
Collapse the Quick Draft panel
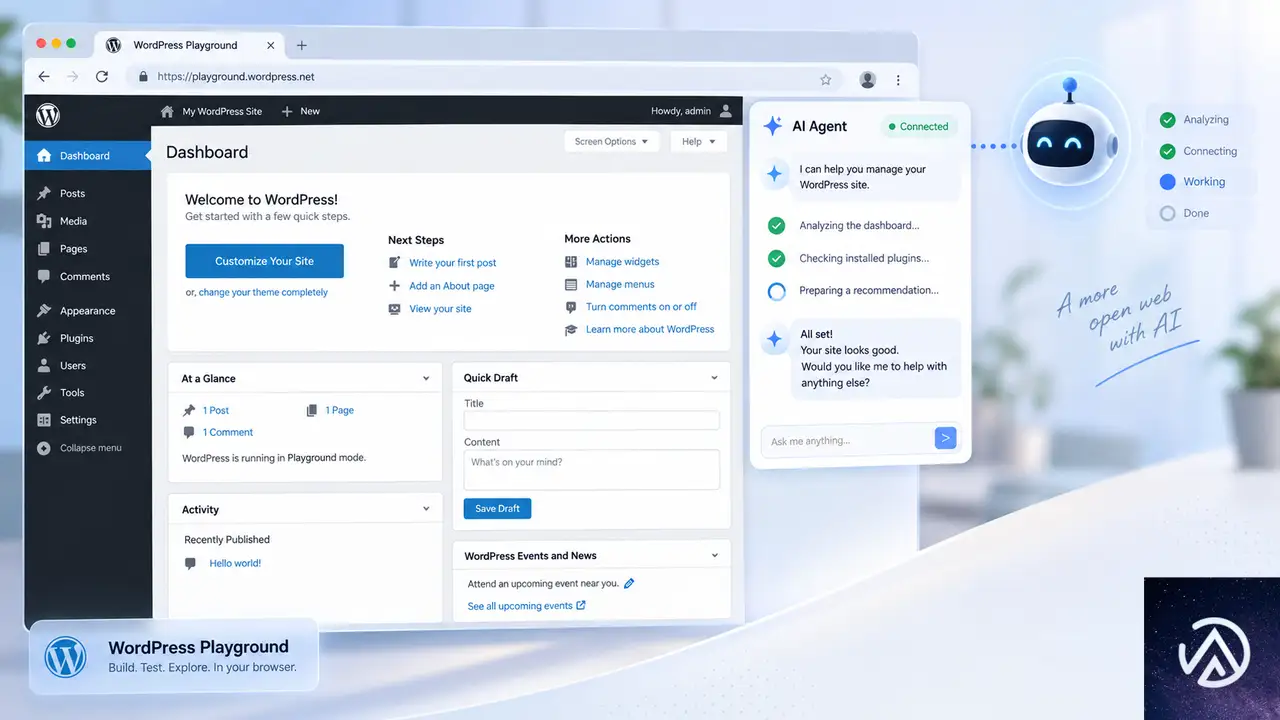click(x=714, y=378)
